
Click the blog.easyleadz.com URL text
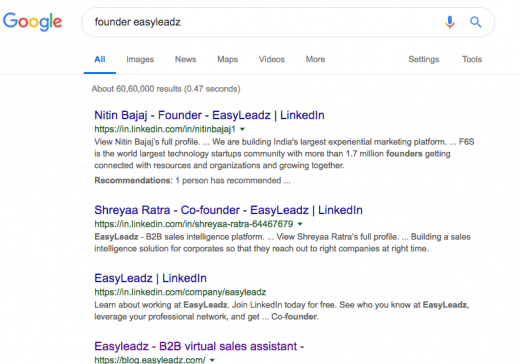(x=150, y=360)
